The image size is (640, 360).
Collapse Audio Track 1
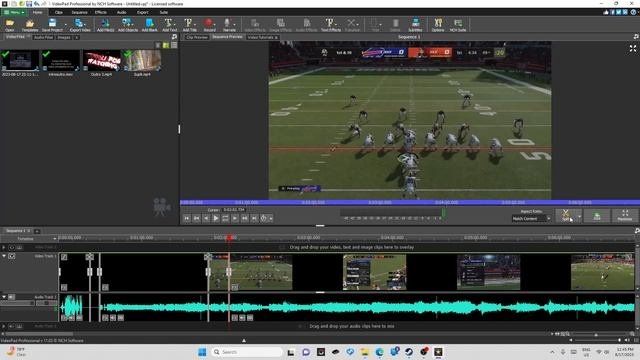pos(4,297)
